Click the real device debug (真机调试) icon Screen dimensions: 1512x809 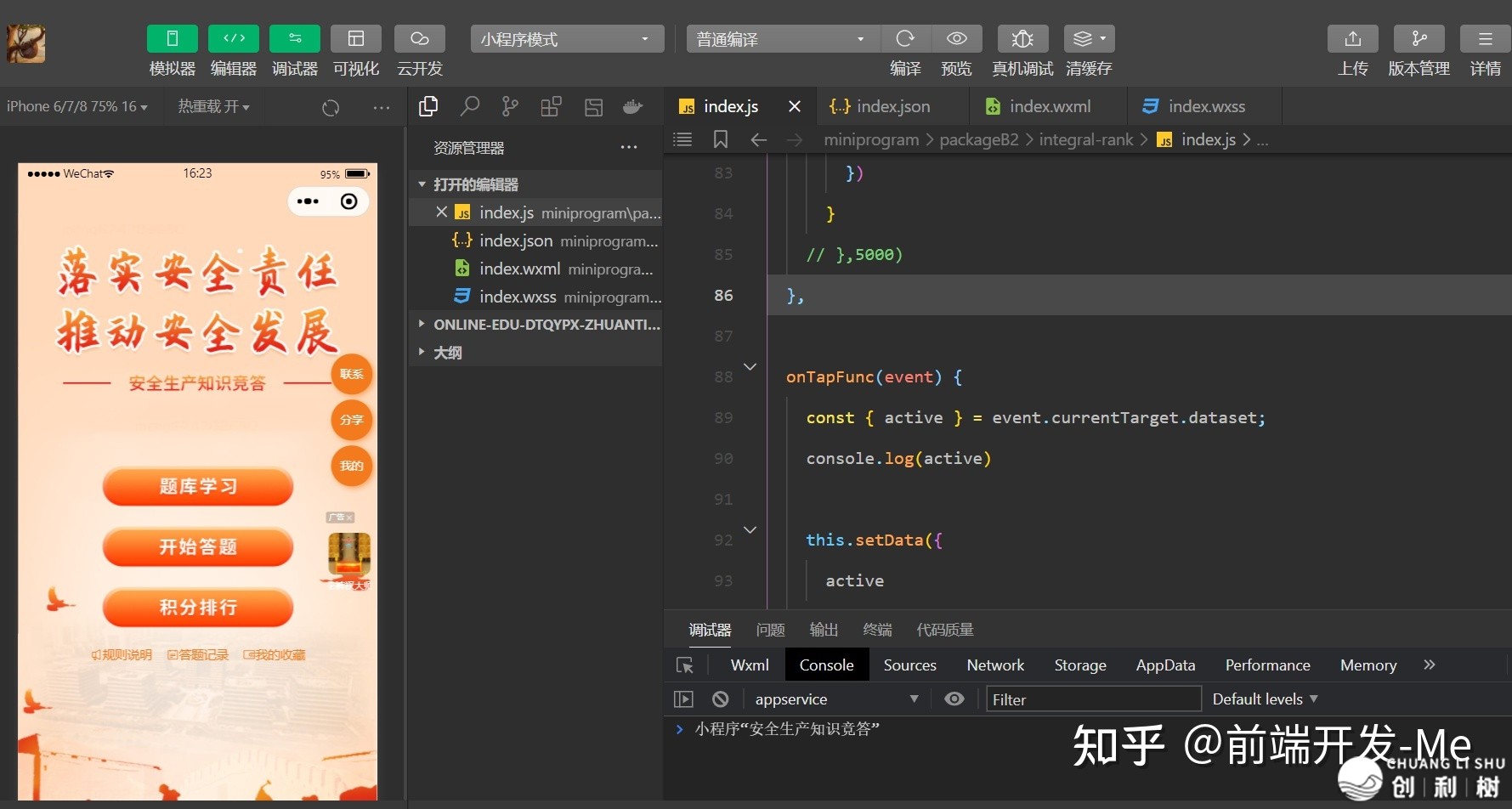1022,39
